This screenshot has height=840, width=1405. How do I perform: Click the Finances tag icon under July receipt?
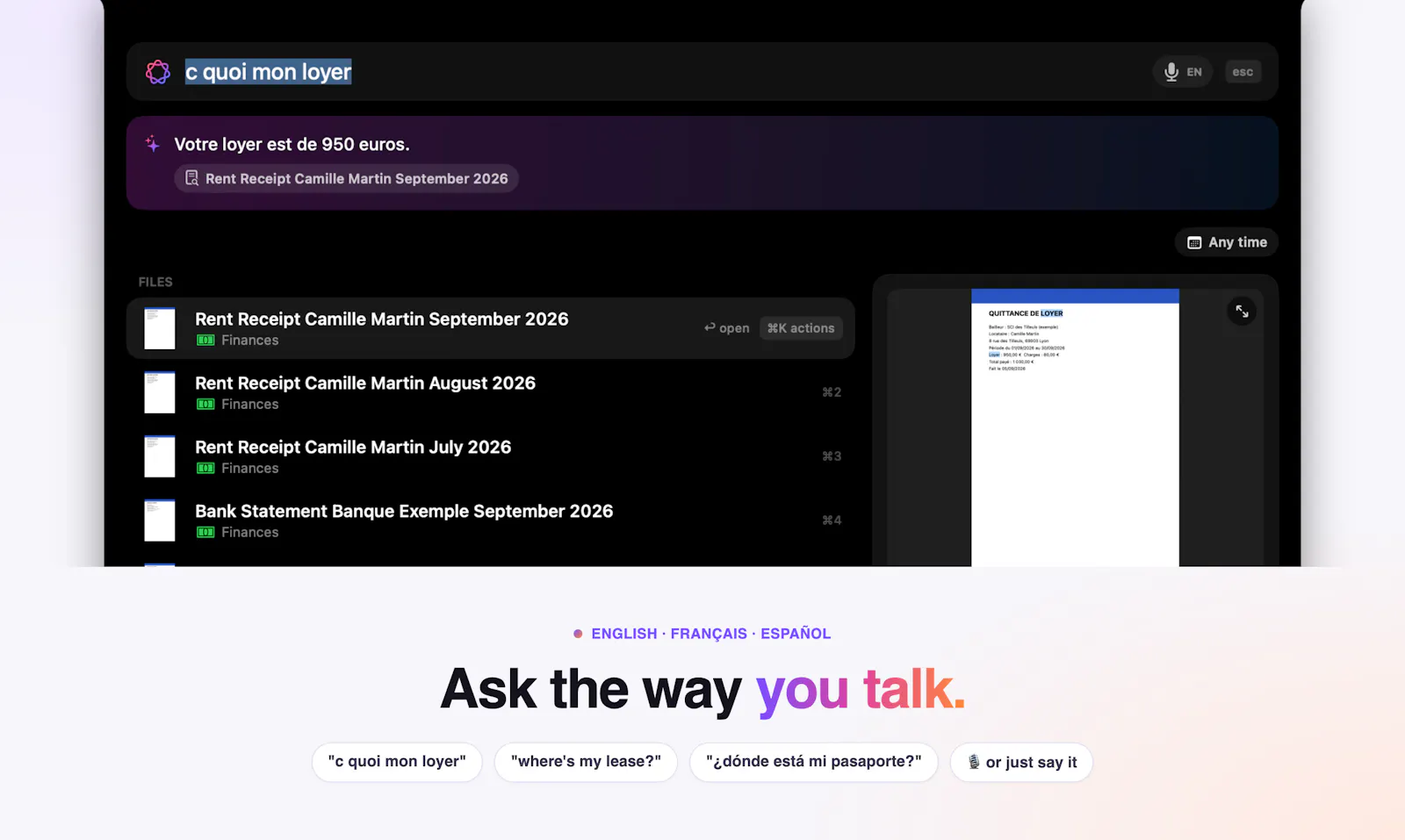205,469
